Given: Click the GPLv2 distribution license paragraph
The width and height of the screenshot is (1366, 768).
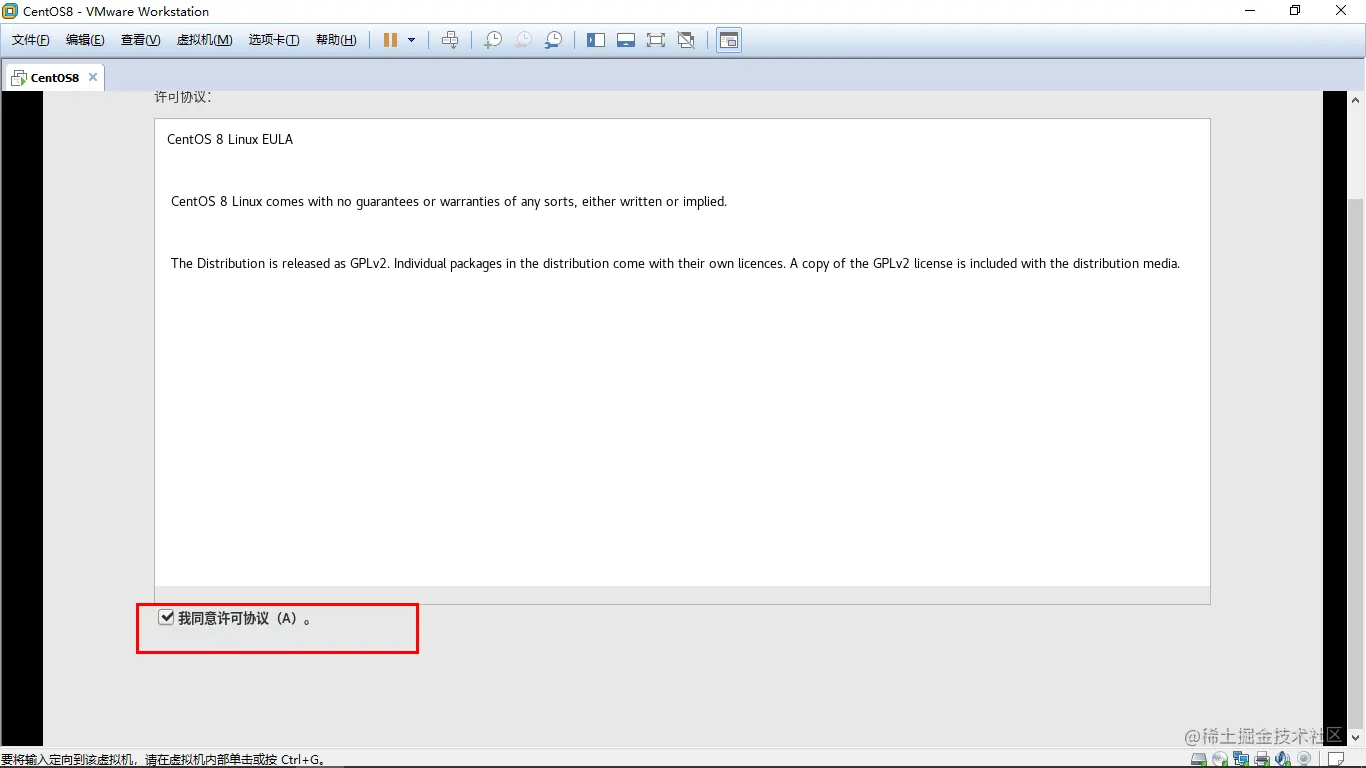Looking at the screenshot, I should click(x=675, y=263).
